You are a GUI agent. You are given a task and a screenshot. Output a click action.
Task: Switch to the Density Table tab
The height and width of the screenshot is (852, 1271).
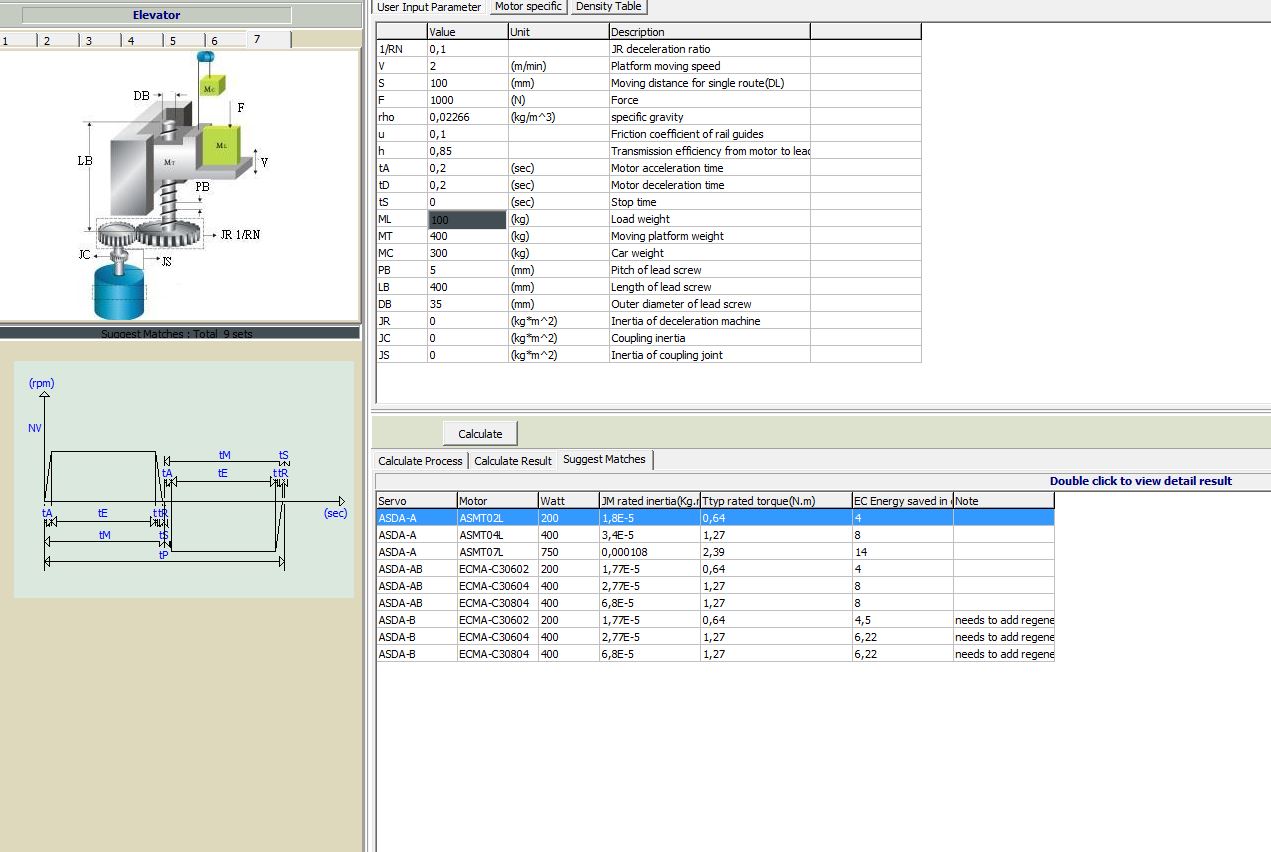[x=608, y=6]
